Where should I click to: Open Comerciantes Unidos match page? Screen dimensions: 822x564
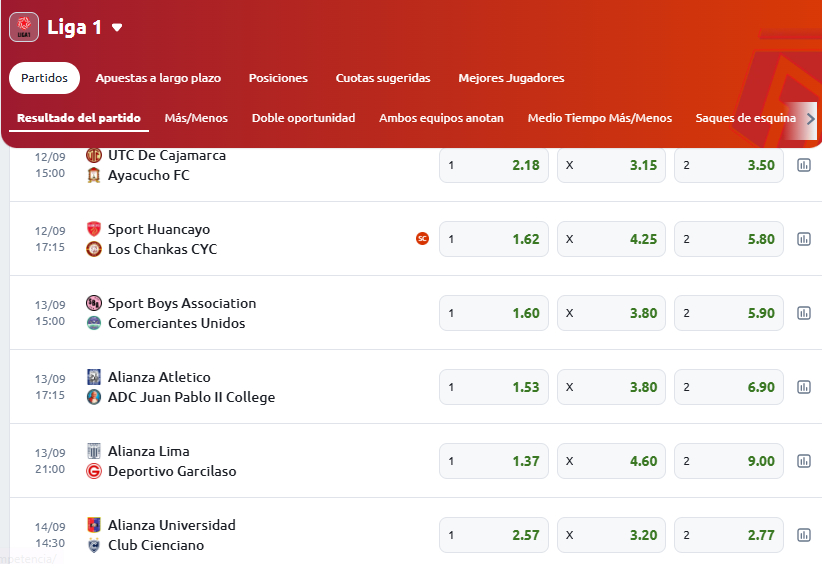pyautogui.click(x=177, y=323)
